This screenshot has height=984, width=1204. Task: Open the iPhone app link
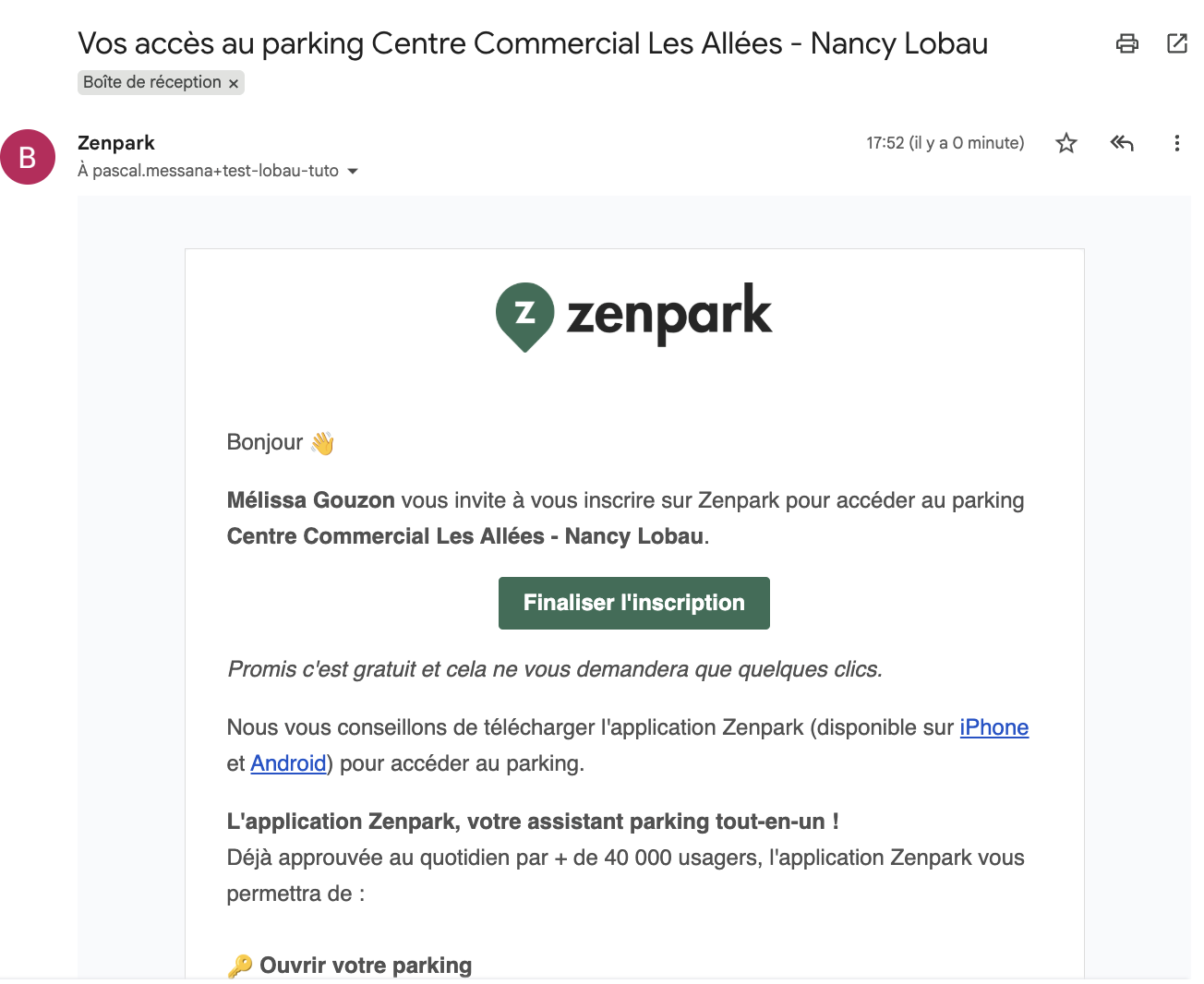tap(993, 727)
